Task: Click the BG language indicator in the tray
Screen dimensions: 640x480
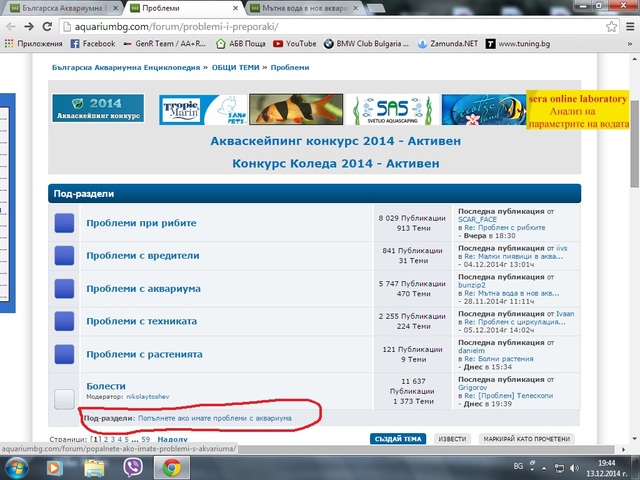Action: (518, 467)
